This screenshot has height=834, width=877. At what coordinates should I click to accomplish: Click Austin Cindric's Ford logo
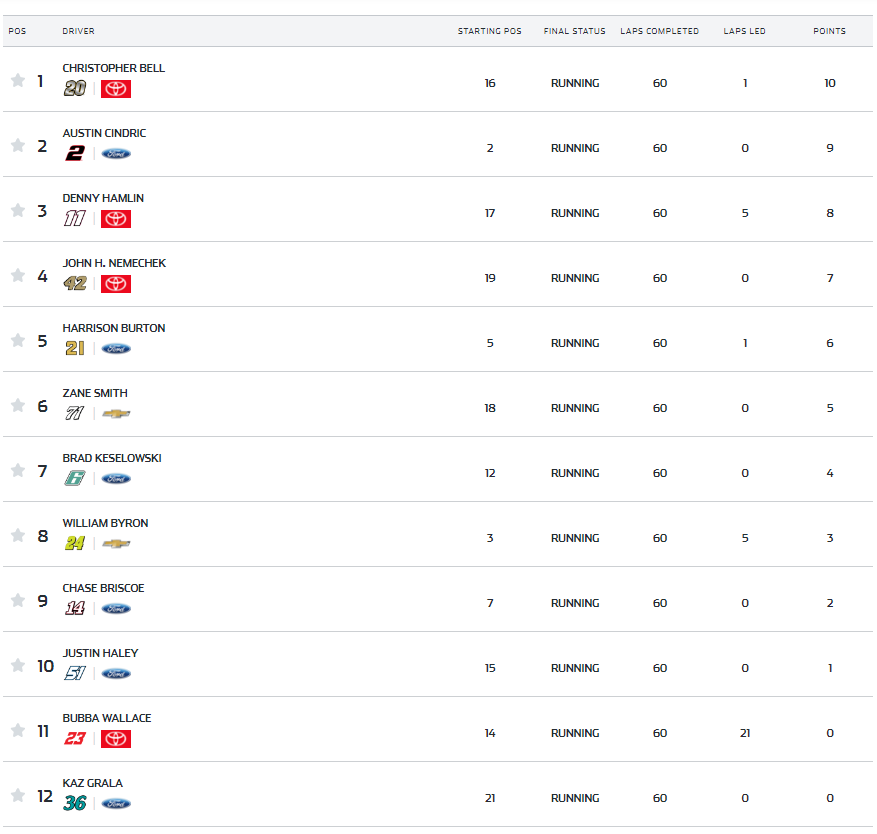pyautogui.click(x=116, y=154)
